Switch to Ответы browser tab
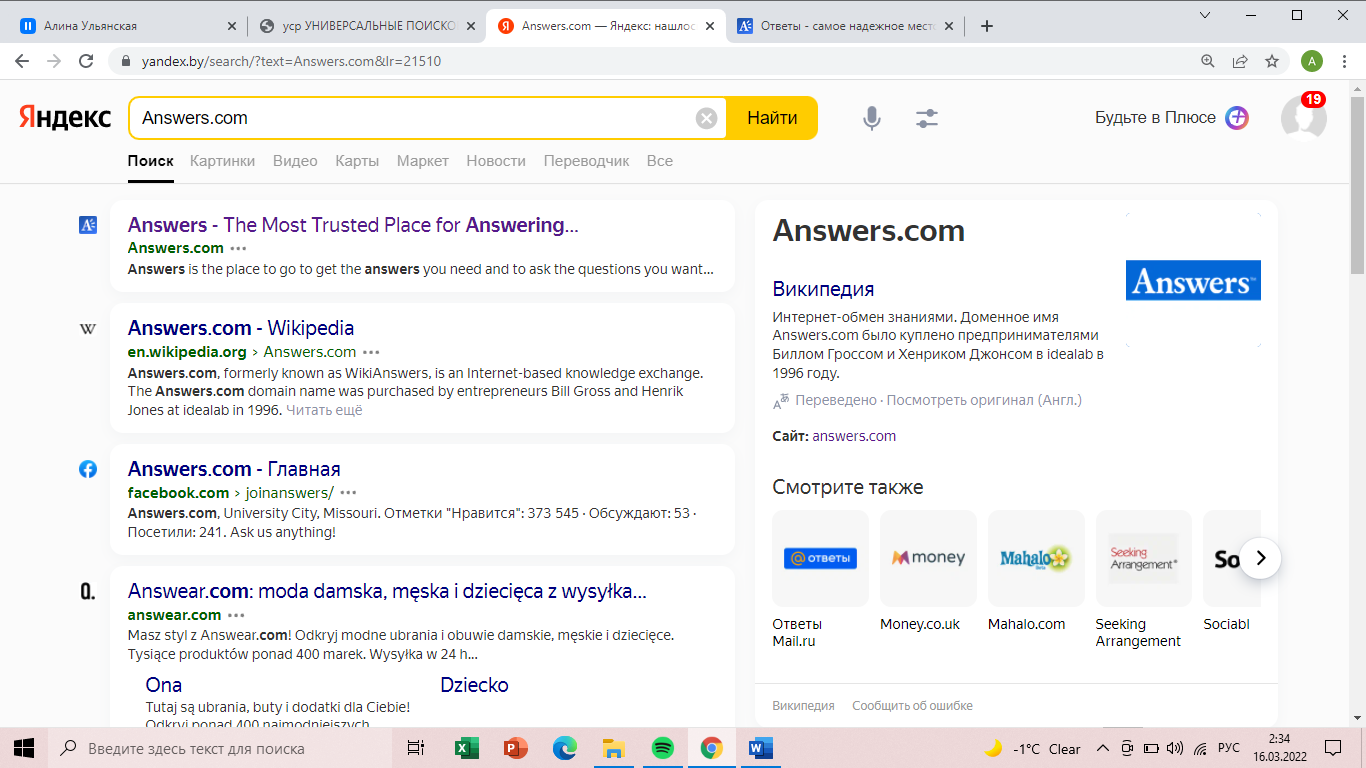1366x768 pixels. pyautogui.click(x=845, y=26)
